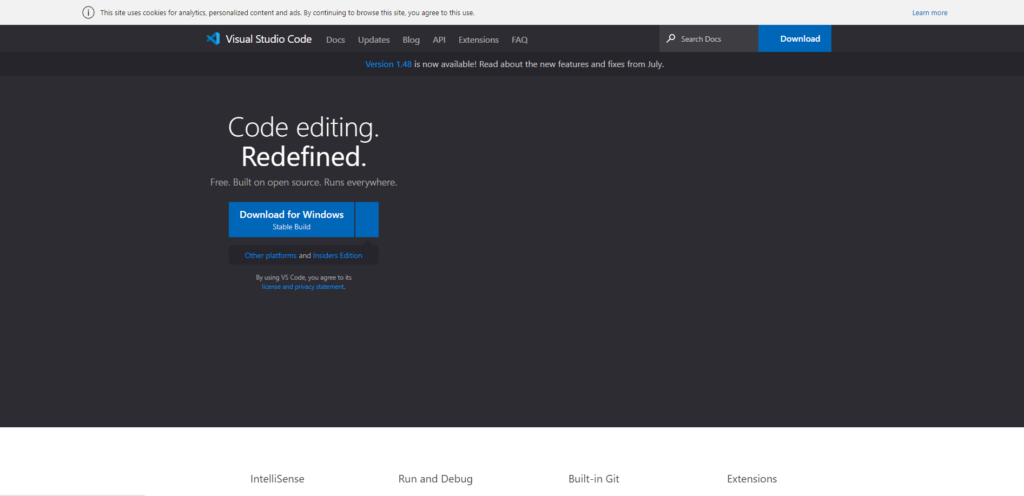Click the Search Docs input field
The image size is (1024, 496).
[709, 39]
